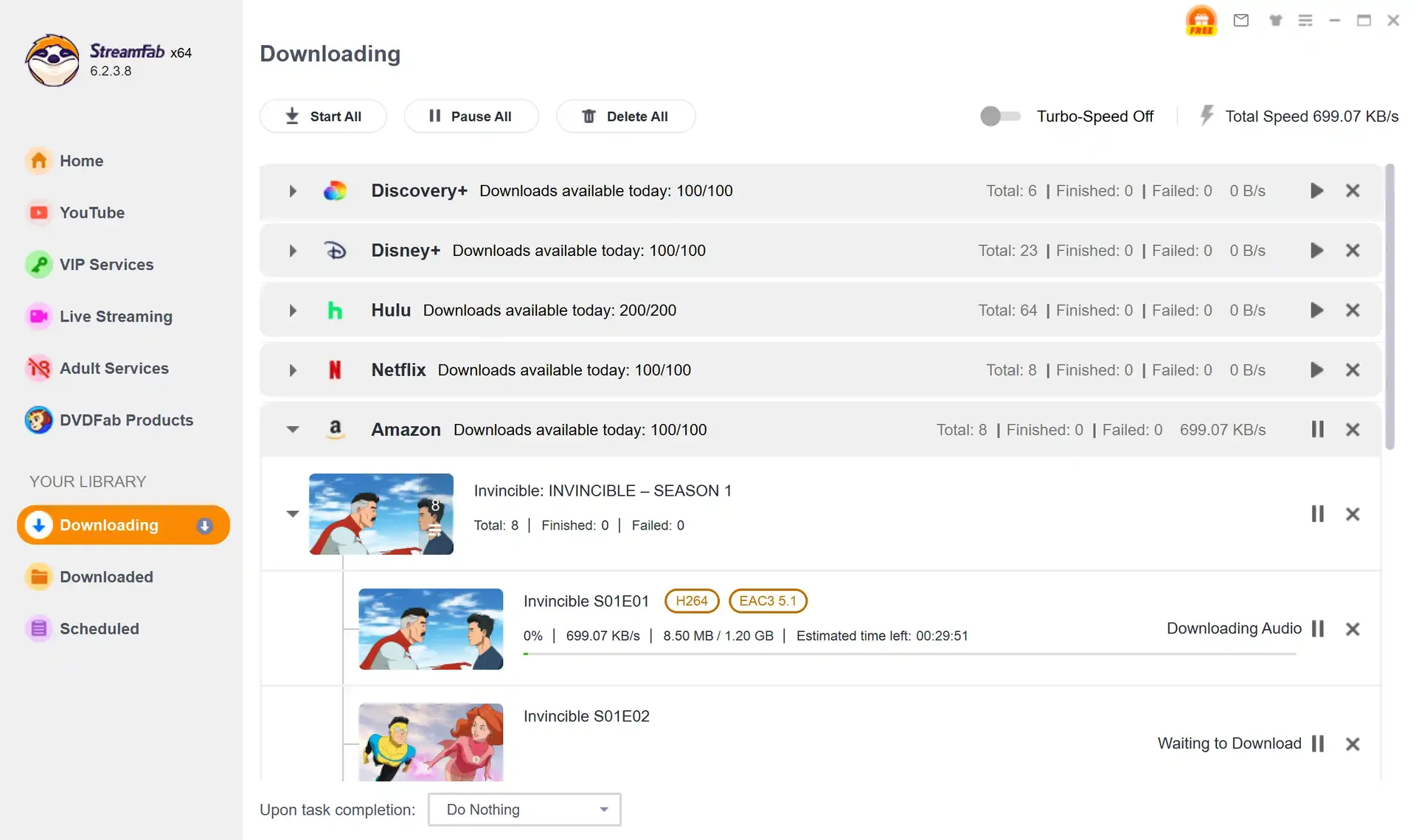Screen dimensions: 1416x840
Task: Click the H264 codec badge
Action: (692, 601)
